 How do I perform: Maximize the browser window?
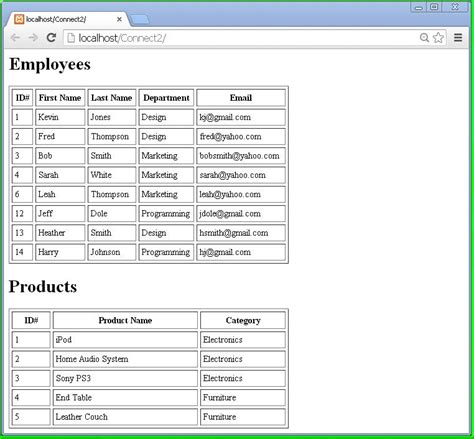434,7
